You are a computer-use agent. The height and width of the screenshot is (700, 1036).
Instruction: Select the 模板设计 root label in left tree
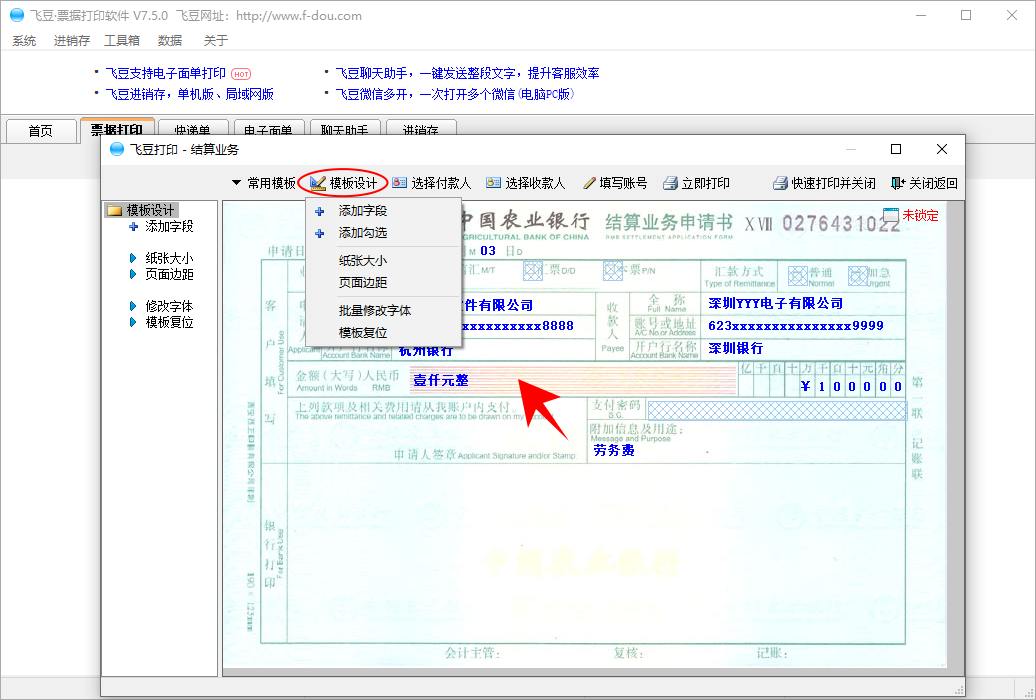coord(151,210)
